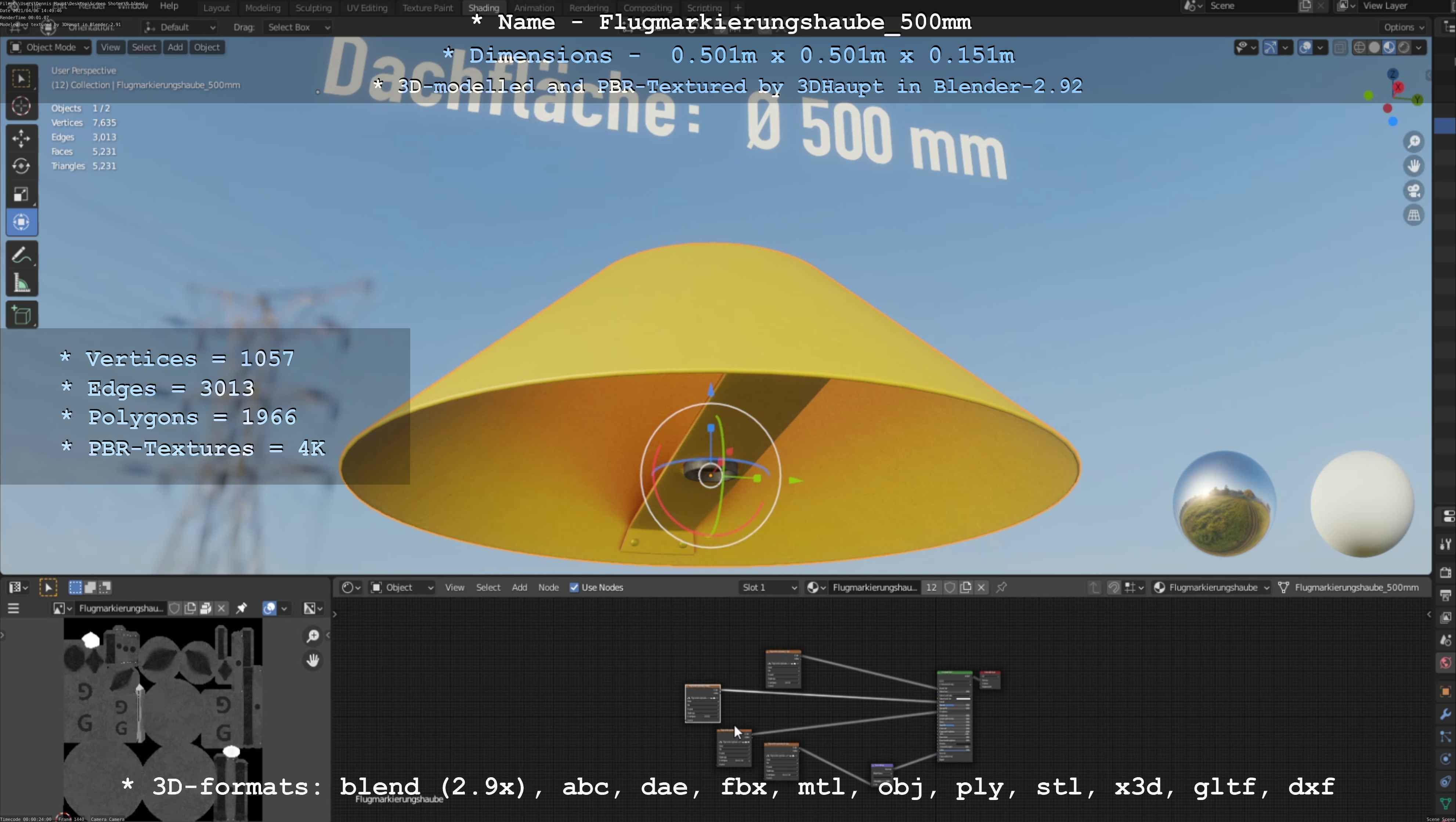This screenshot has width=1456, height=822.
Task: Click the zoom magnifier in the image editor
Action: click(312, 636)
